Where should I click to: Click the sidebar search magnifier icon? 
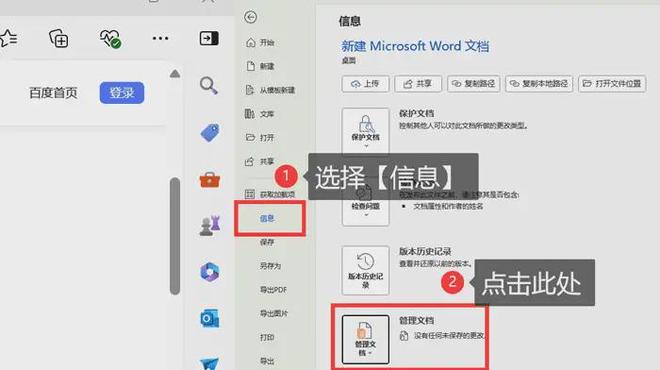pyautogui.click(x=209, y=85)
